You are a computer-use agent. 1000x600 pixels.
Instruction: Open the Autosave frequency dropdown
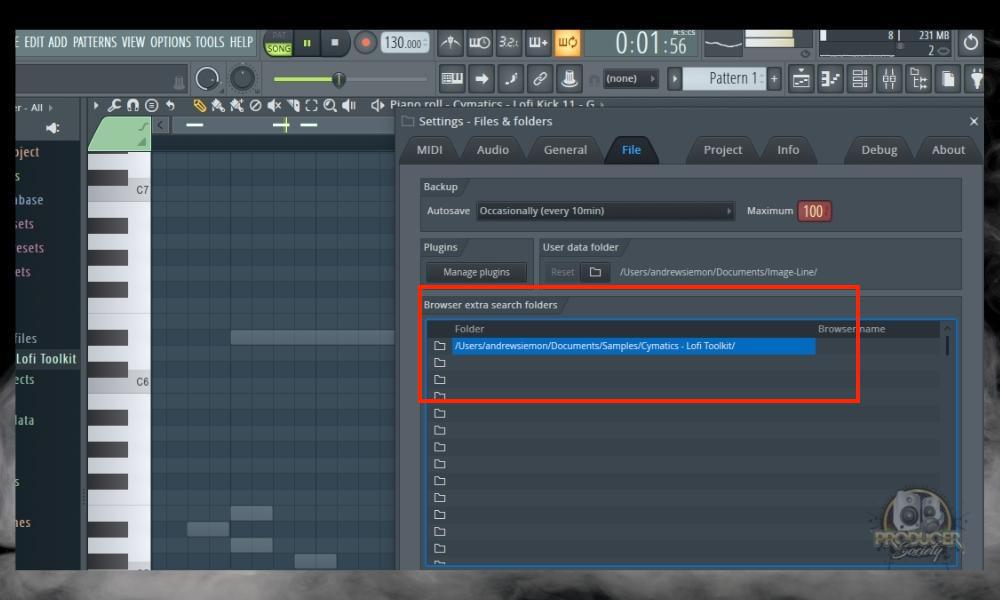pos(605,211)
